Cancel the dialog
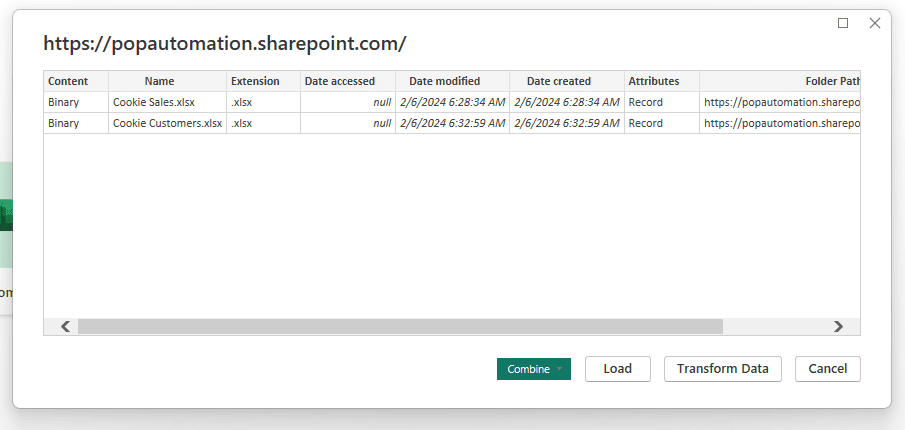The image size is (905, 430). 827,369
